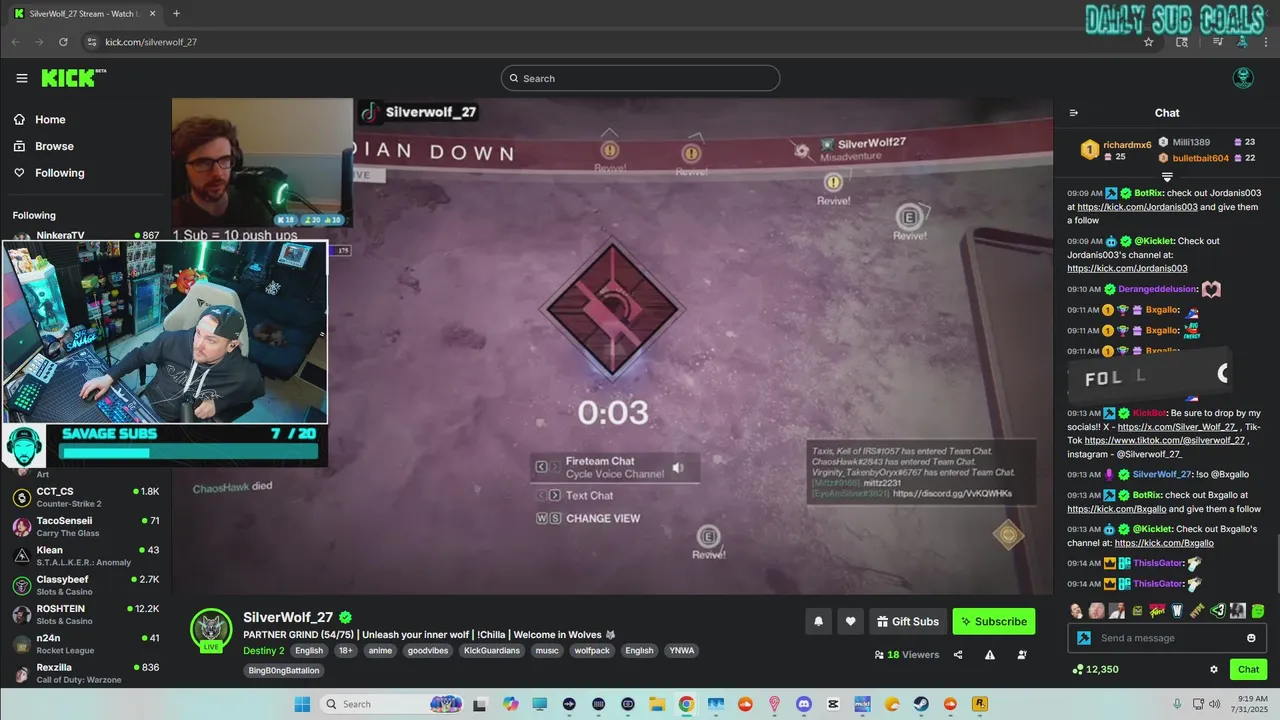Close the SilverWolf_27 Stream tab
The image size is (1280, 720).
coord(153,13)
